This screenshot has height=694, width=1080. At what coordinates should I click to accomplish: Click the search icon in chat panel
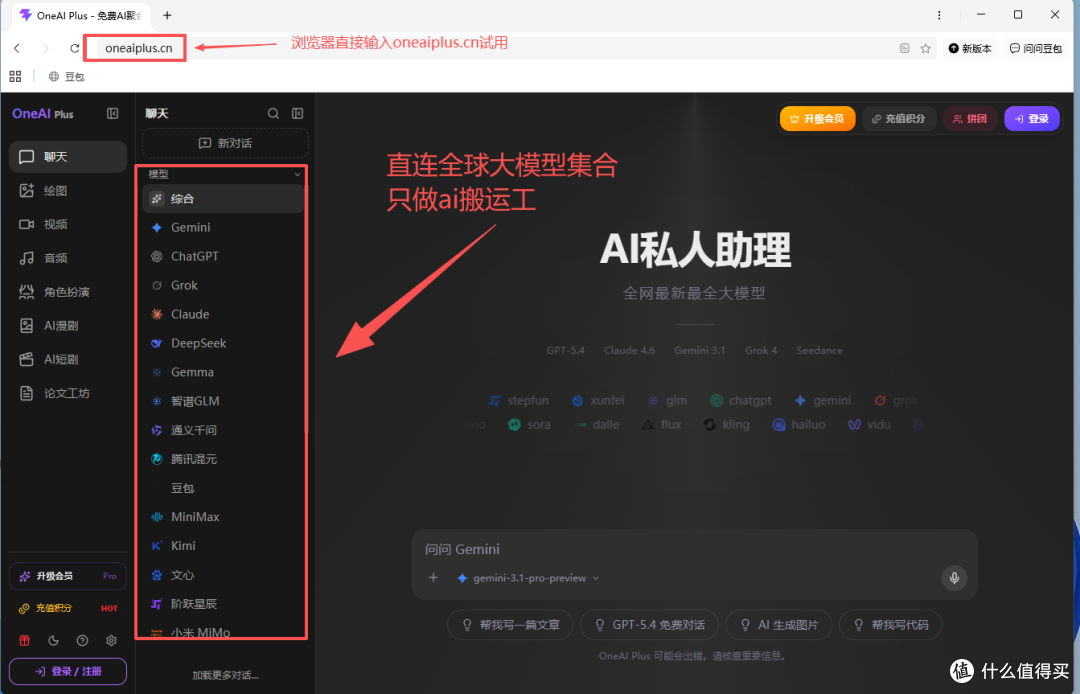point(273,114)
